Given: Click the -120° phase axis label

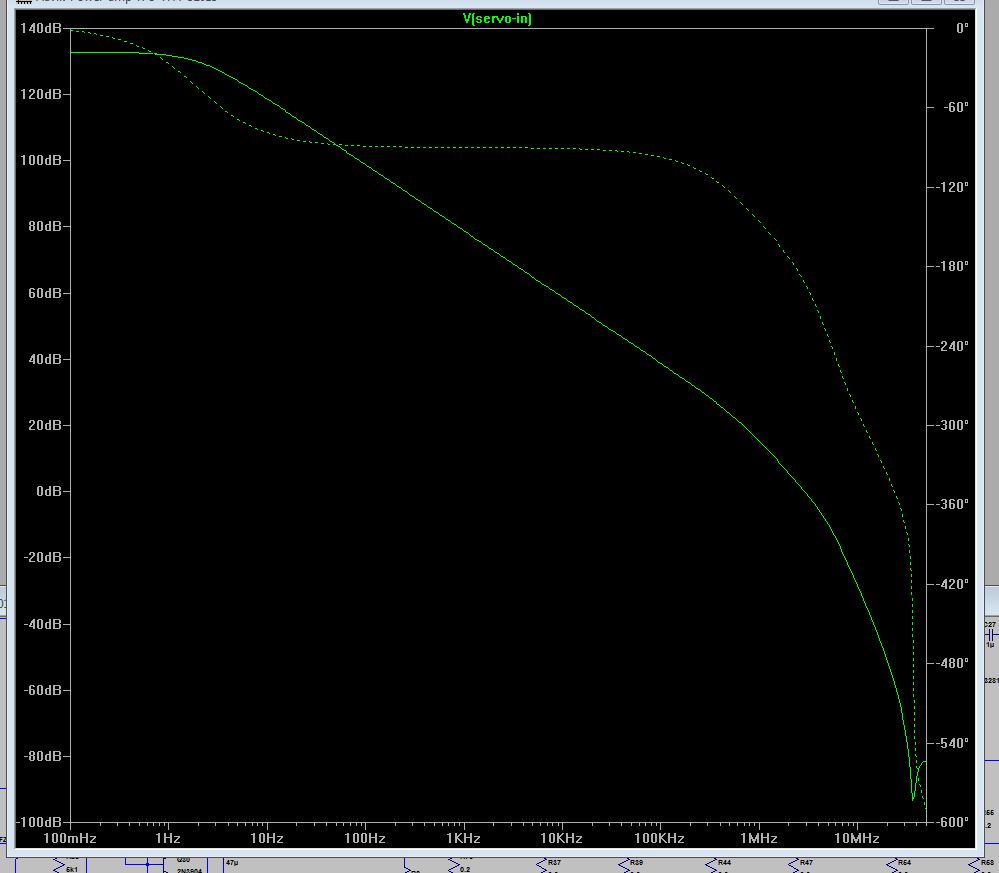Looking at the screenshot, I should [953, 187].
